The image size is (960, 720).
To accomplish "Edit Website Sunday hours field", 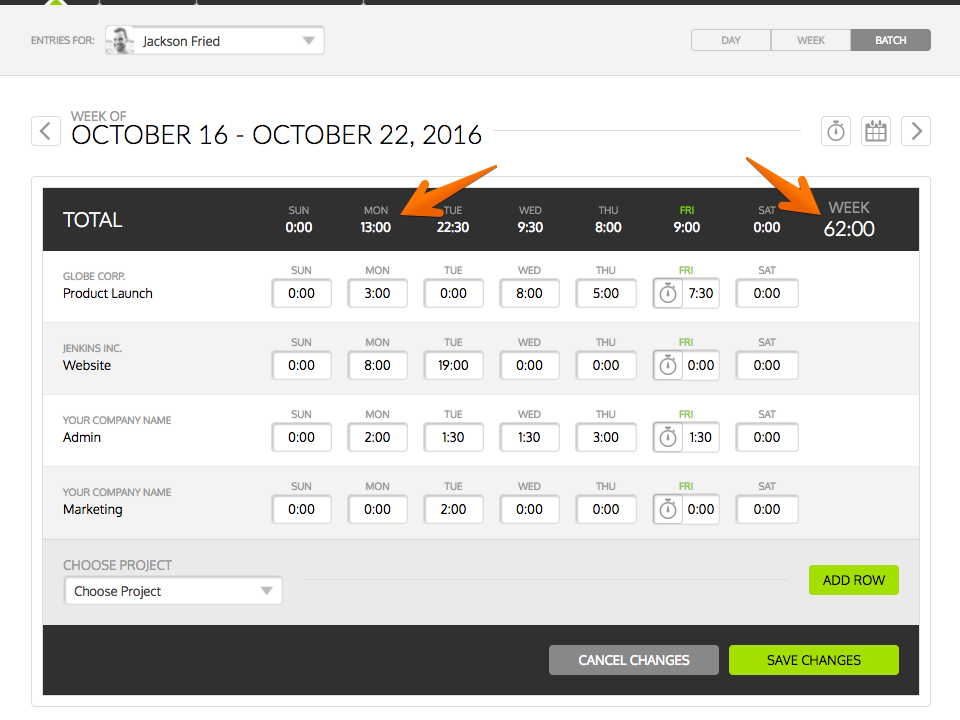I will point(302,366).
